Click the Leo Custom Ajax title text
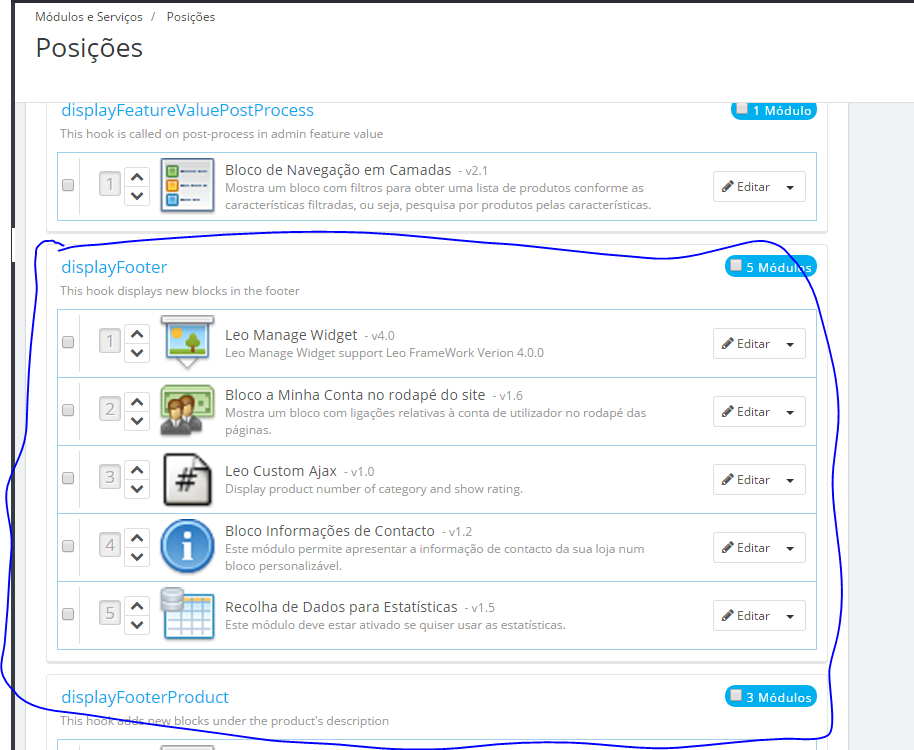This screenshot has height=750, width=914. [281, 471]
